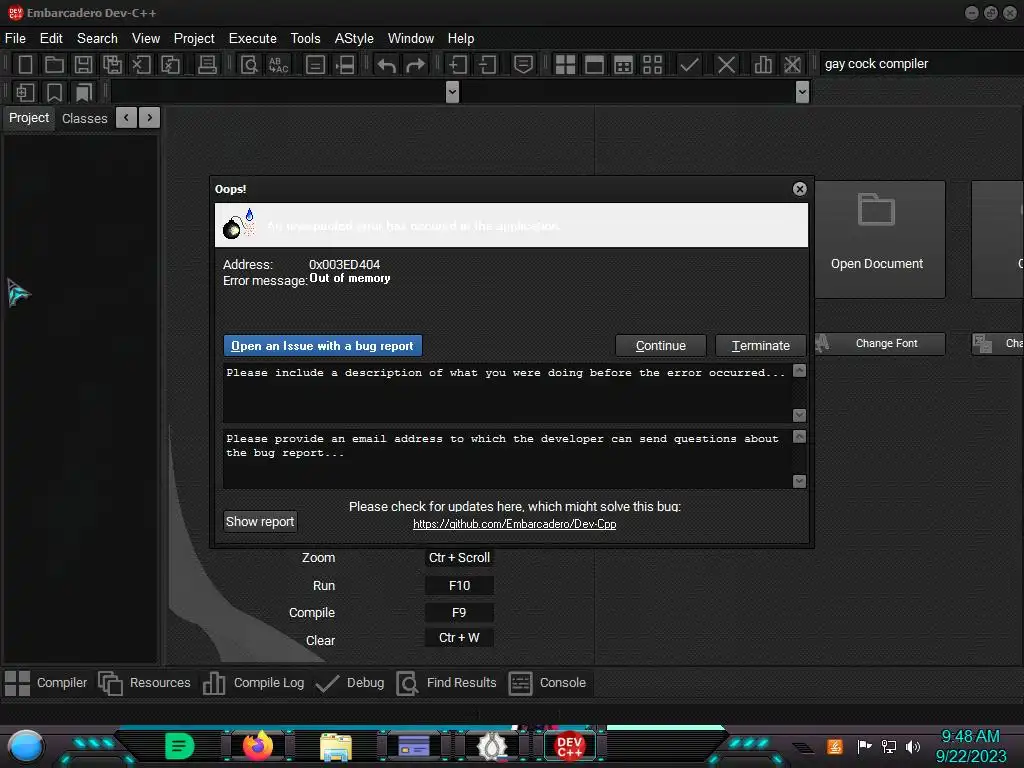
Task: Open the Find Results bottom tab
Action: tap(447, 683)
